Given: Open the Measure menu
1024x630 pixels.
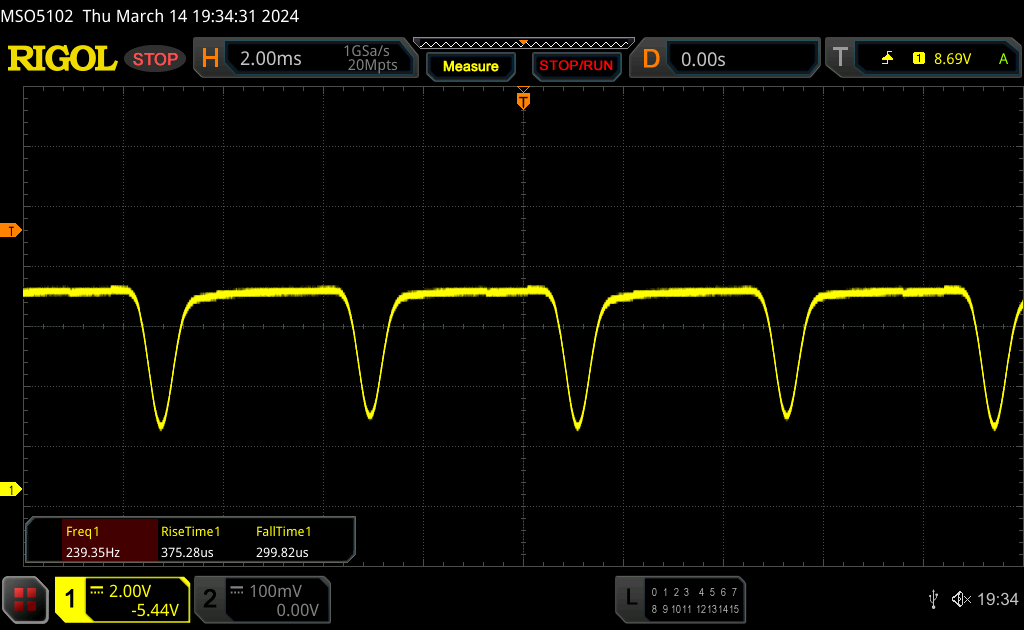Looking at the screenshot, I should (470, 66).
